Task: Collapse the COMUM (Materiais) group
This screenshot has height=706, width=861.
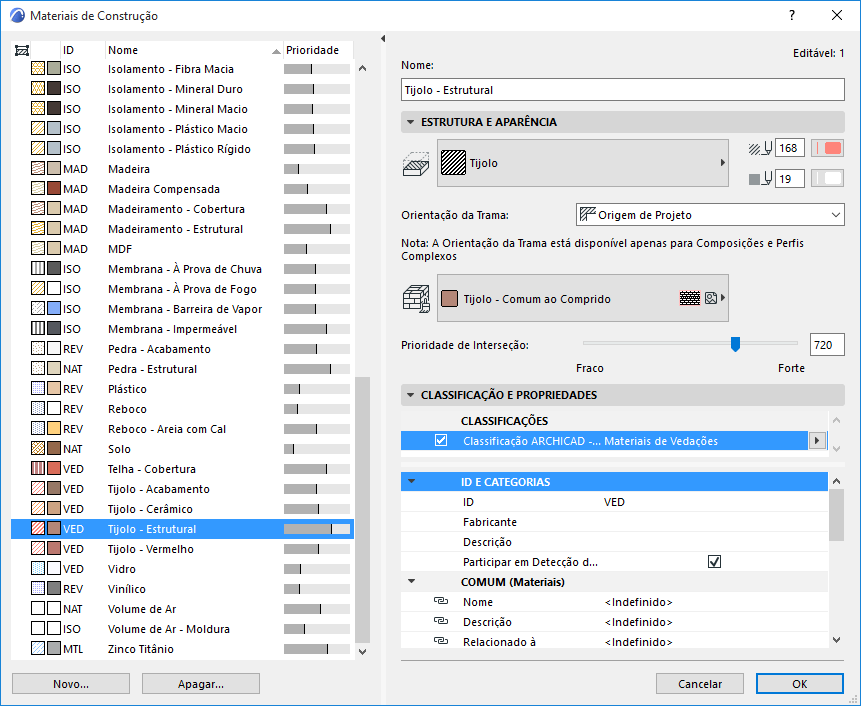Action: 411,581
